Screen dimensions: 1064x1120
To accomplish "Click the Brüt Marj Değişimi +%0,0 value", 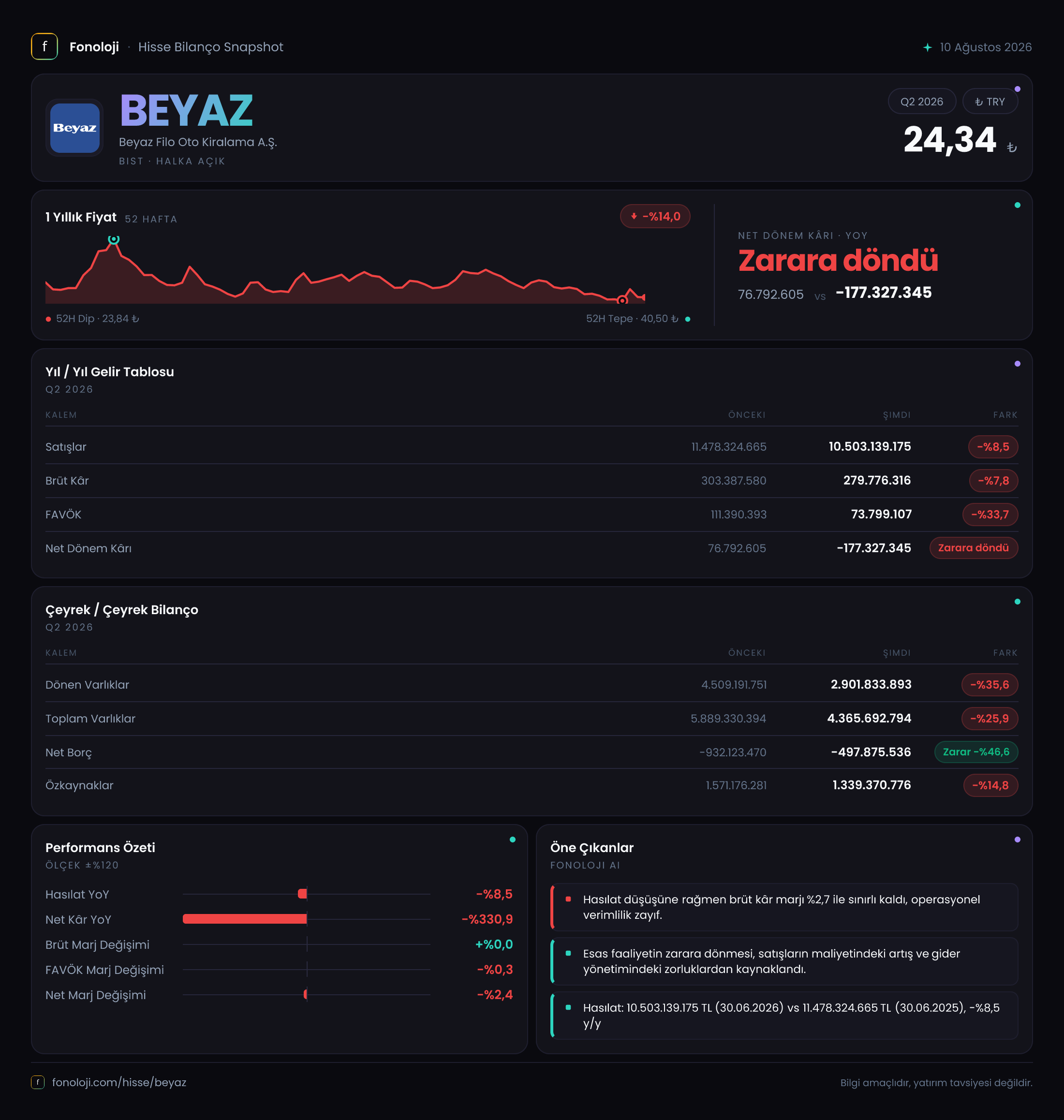I will tap(494, 944).
